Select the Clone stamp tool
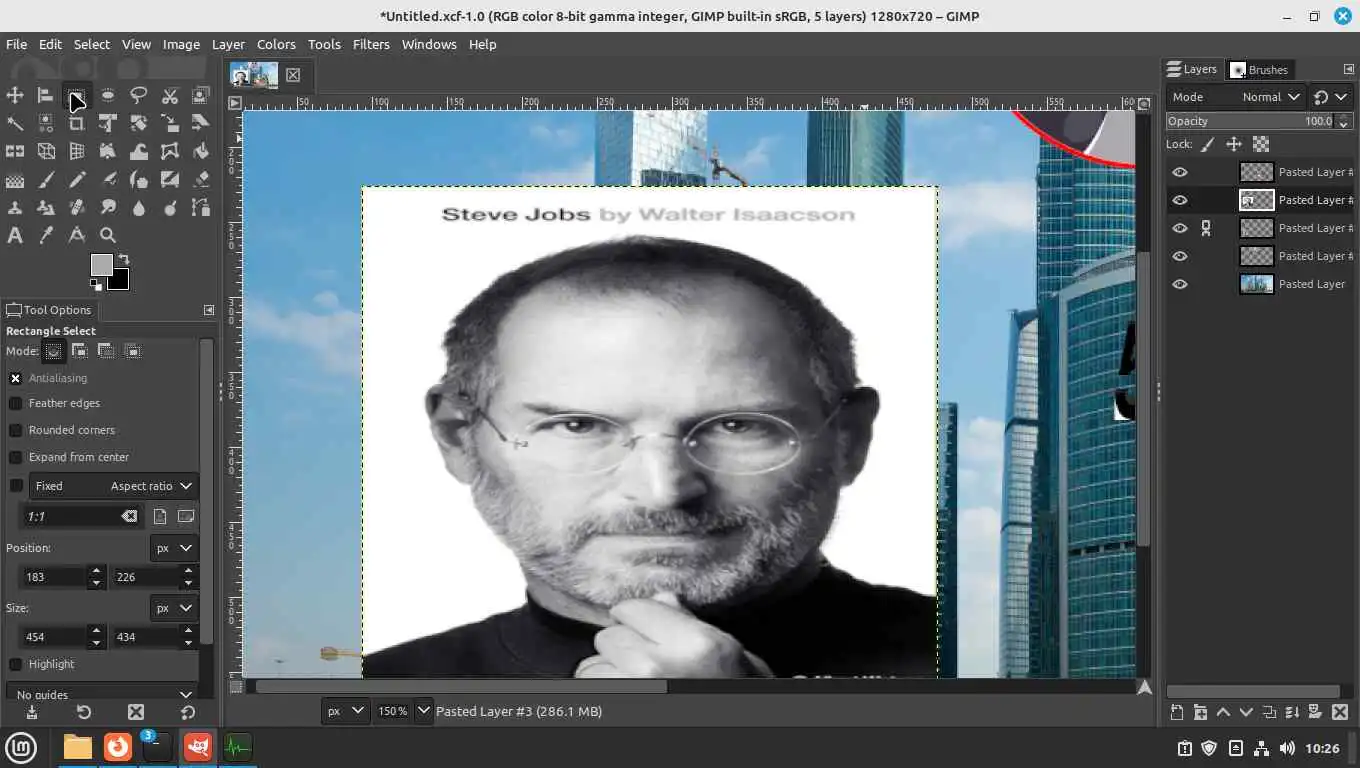The width and height of the screenshot is (1360, 768). pyautogui.click(x=15, y=208)
